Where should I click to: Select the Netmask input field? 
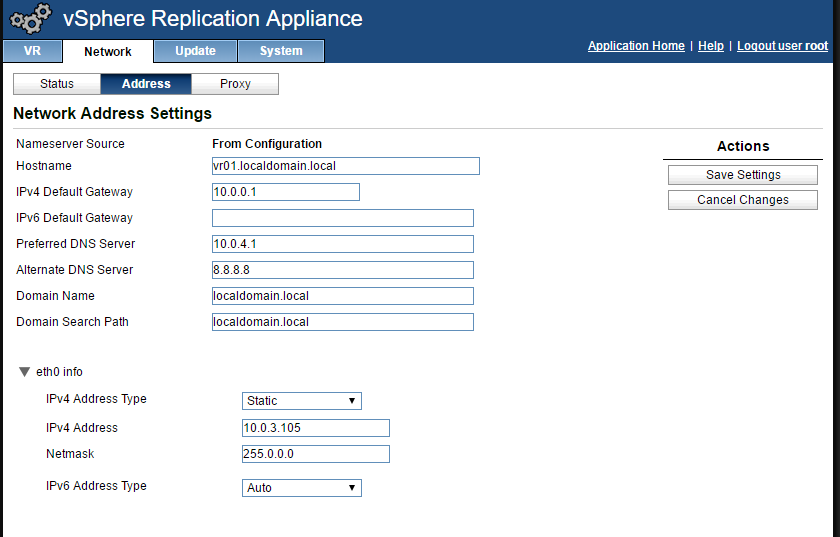pos(315,454)
